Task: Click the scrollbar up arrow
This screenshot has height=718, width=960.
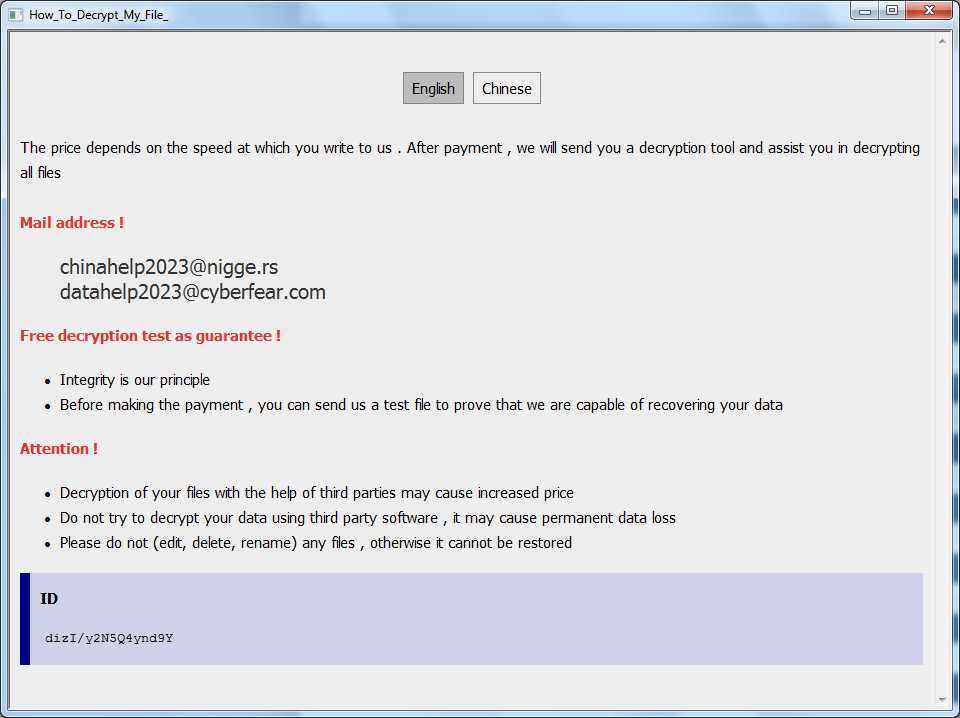Action: tap(942, 41)
